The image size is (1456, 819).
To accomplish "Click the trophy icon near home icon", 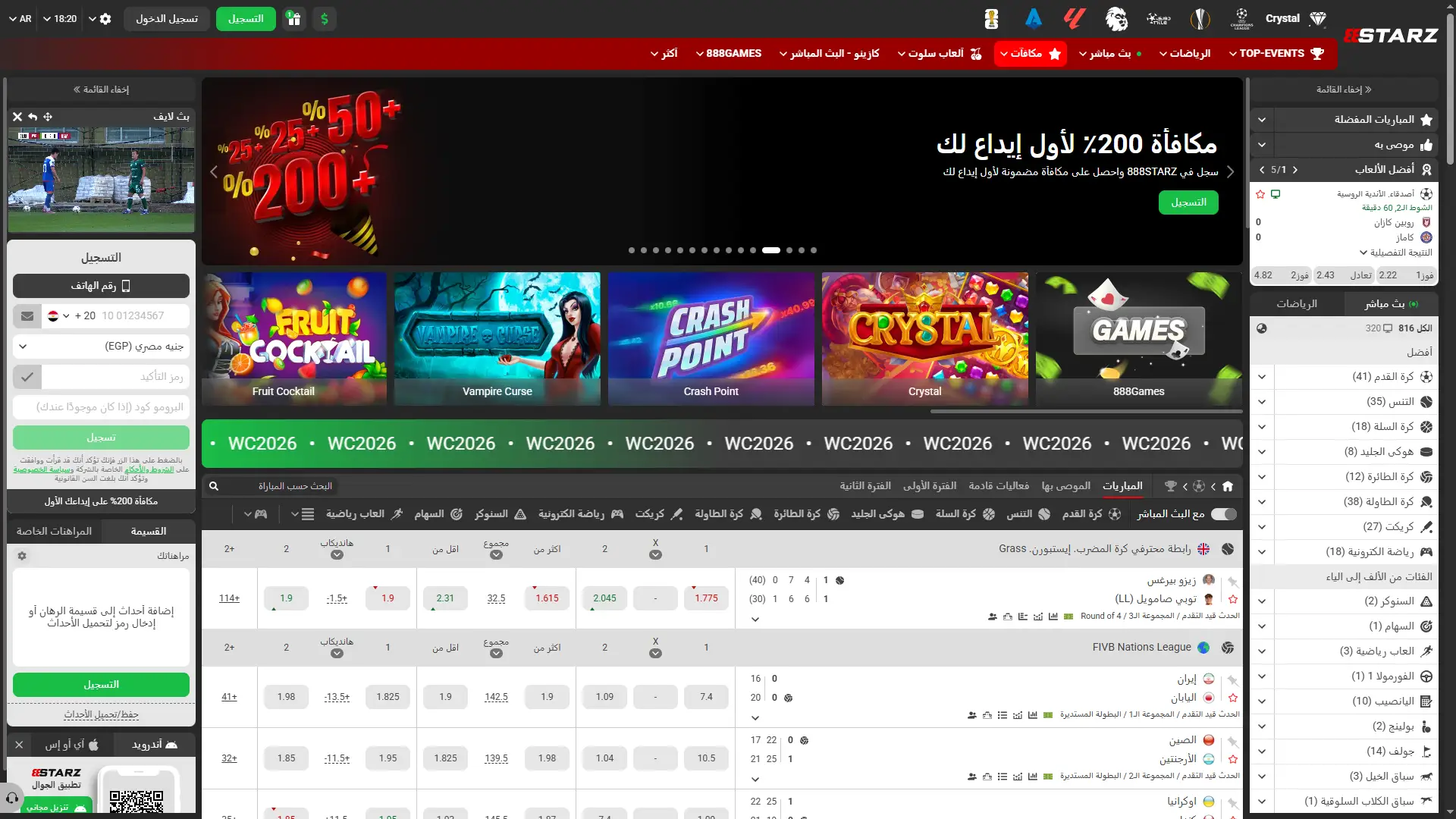I will [x=1171, y=486].
